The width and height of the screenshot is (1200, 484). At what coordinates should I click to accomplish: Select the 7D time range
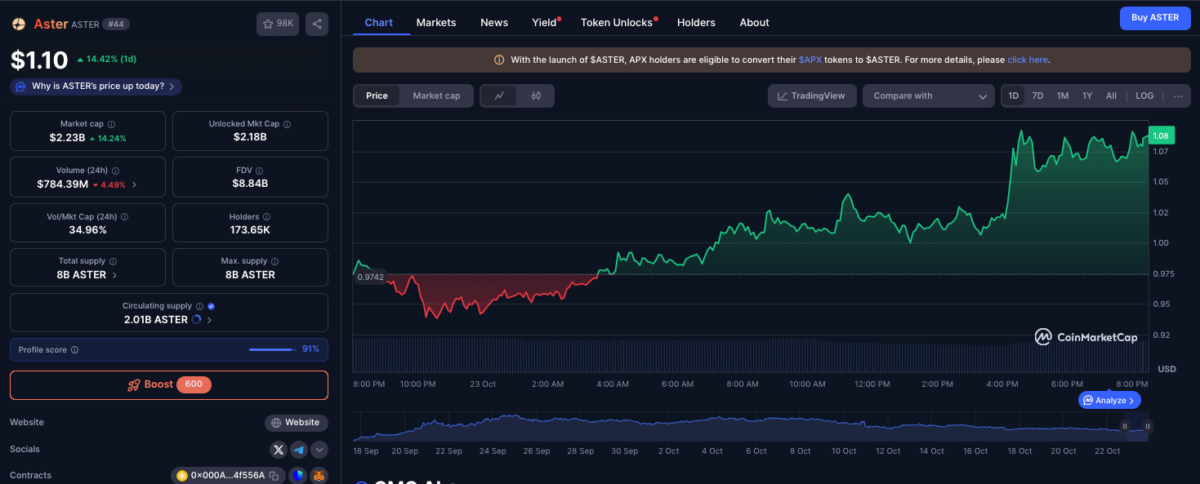[1038, 96]
